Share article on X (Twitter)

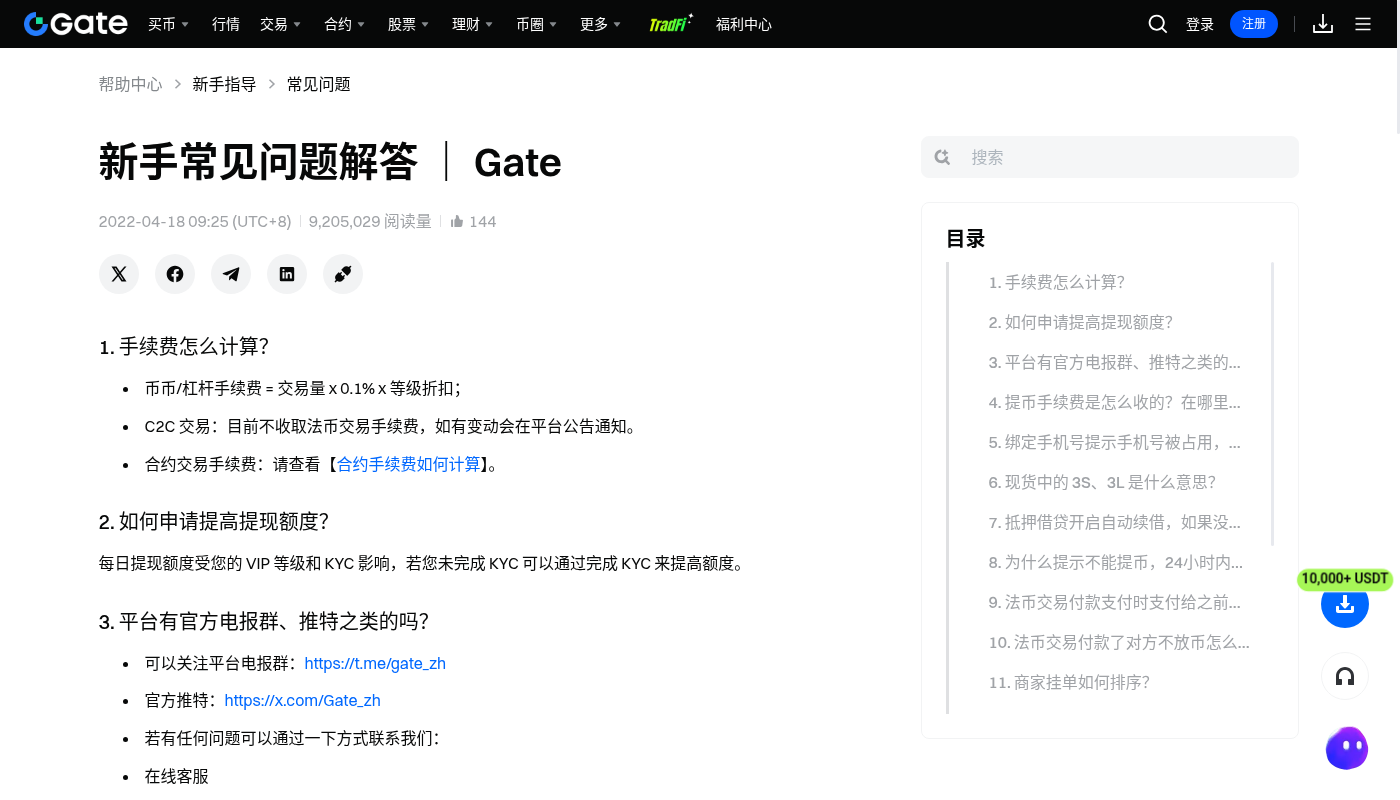pyautogui.click(x=119, y=274)
